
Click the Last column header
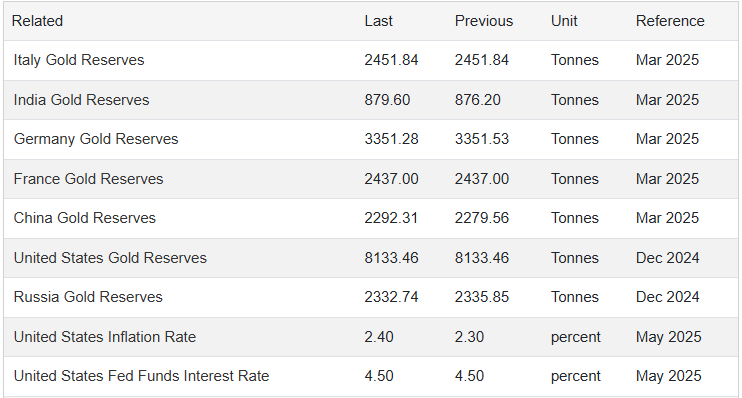tap(379, 21)
